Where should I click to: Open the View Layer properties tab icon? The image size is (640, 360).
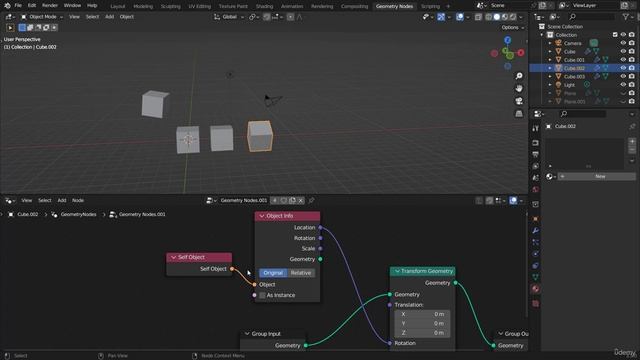tap(536, 166)
